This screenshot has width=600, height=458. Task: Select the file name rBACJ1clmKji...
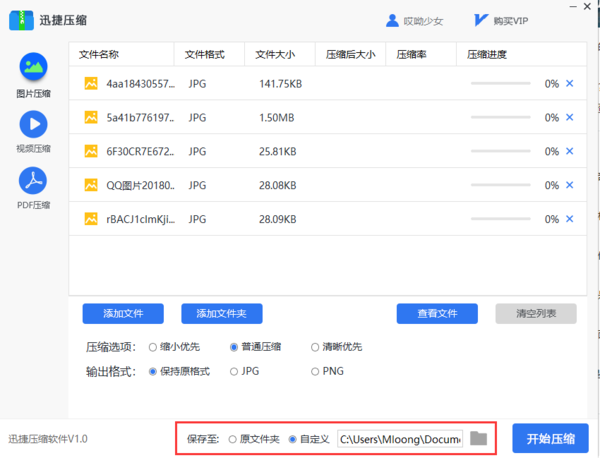coord(140,219)
